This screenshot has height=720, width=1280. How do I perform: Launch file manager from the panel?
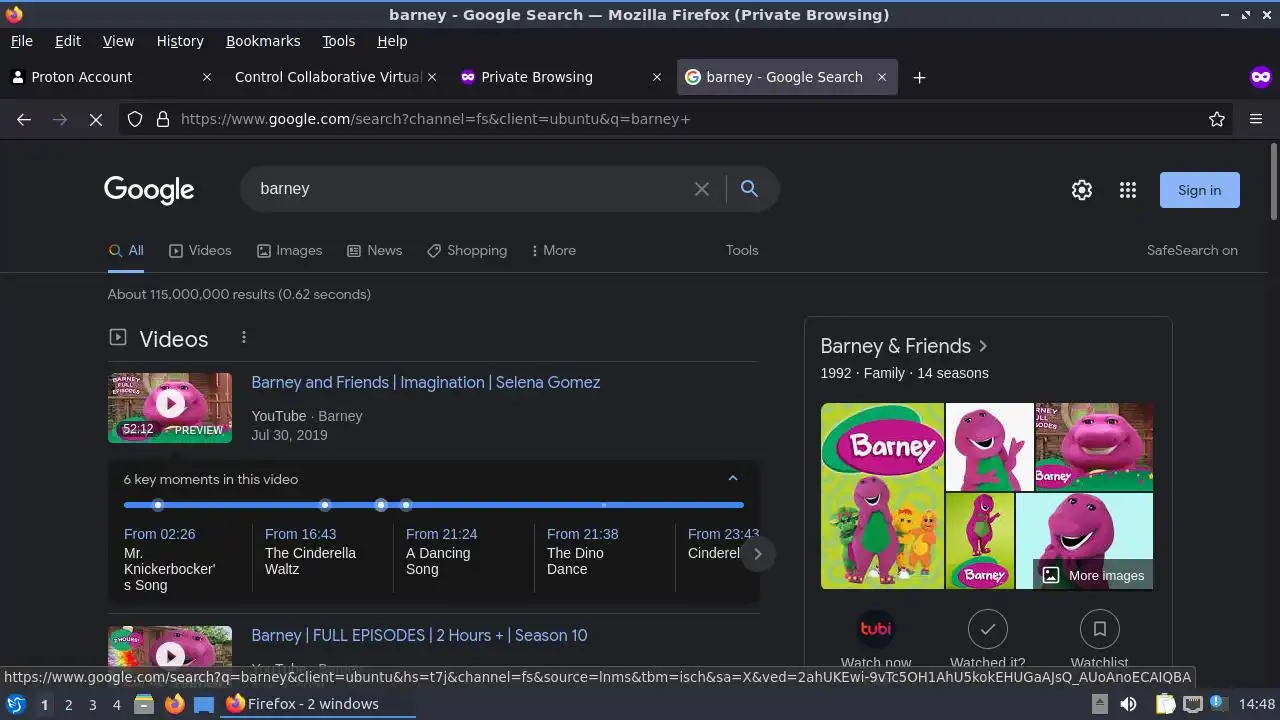pos(144,704)
